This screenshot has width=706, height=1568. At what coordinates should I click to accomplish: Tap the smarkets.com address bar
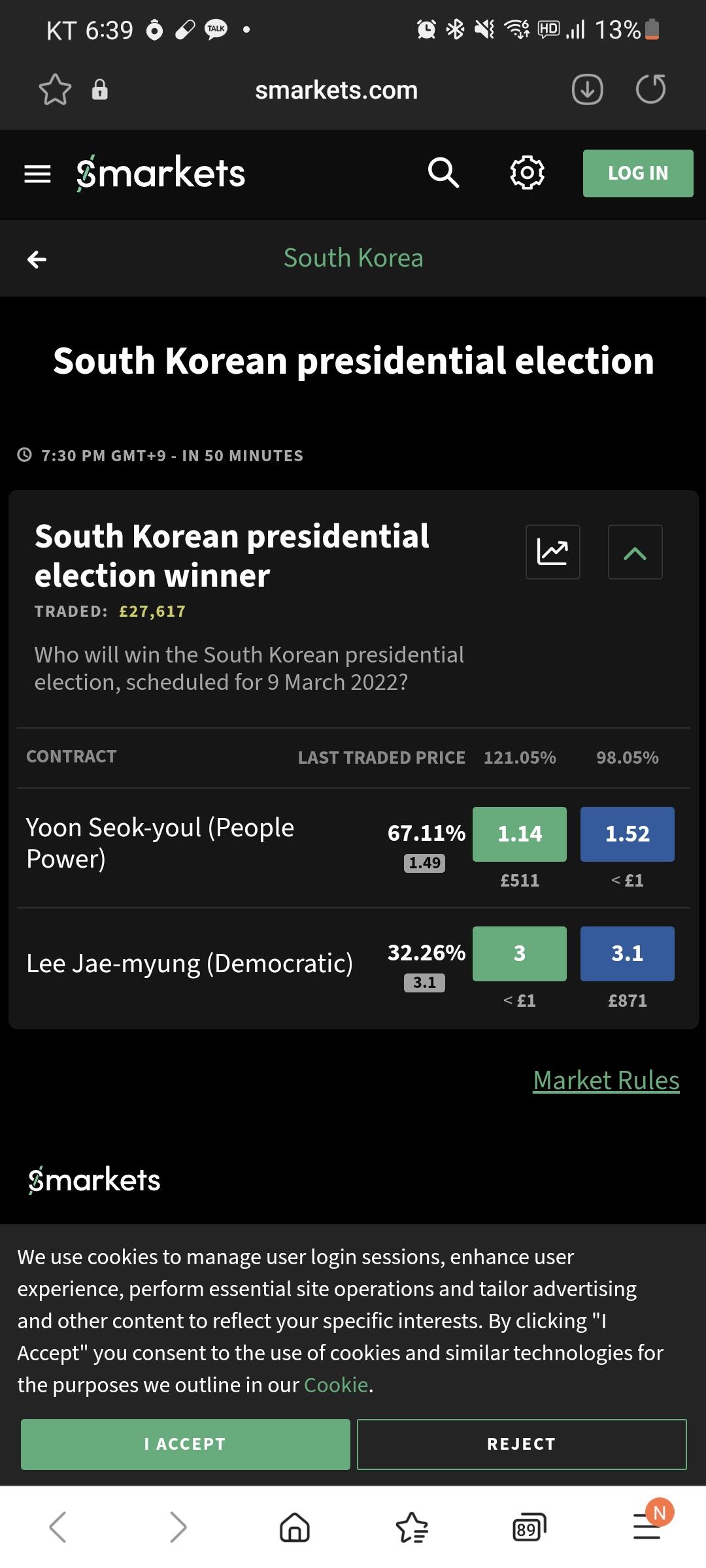pyautogui.click(x=336, y=90)
